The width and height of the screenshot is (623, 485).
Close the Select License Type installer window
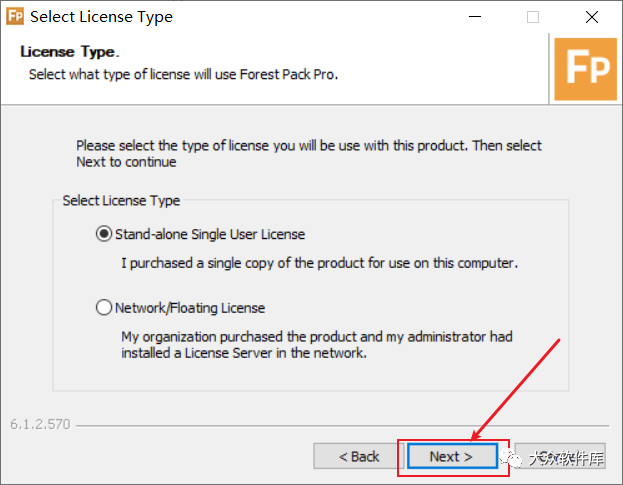pos(592,17)
